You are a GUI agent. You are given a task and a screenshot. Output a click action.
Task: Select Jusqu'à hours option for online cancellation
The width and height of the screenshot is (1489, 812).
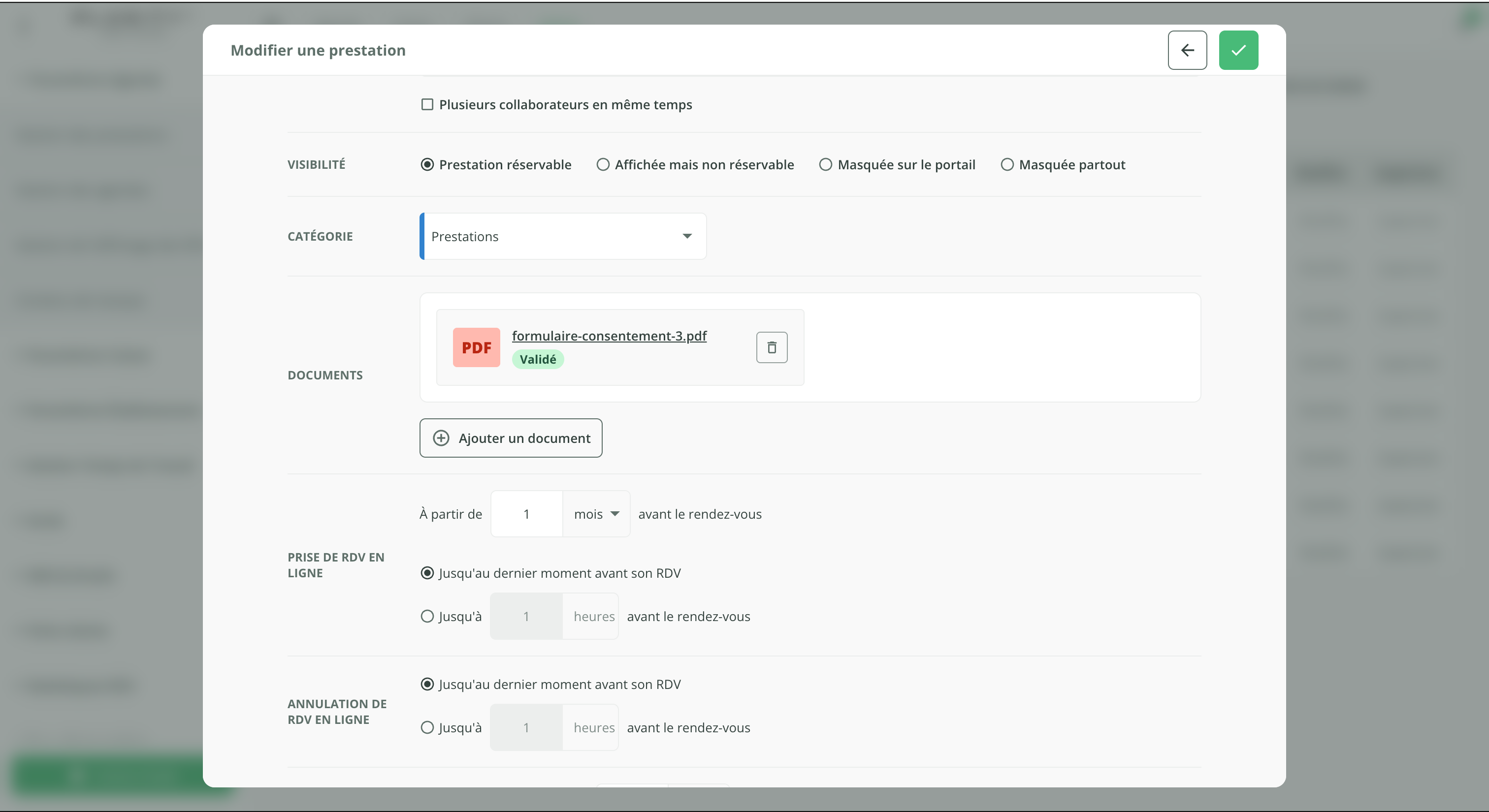pyautogui.click(x=427, y=728)
